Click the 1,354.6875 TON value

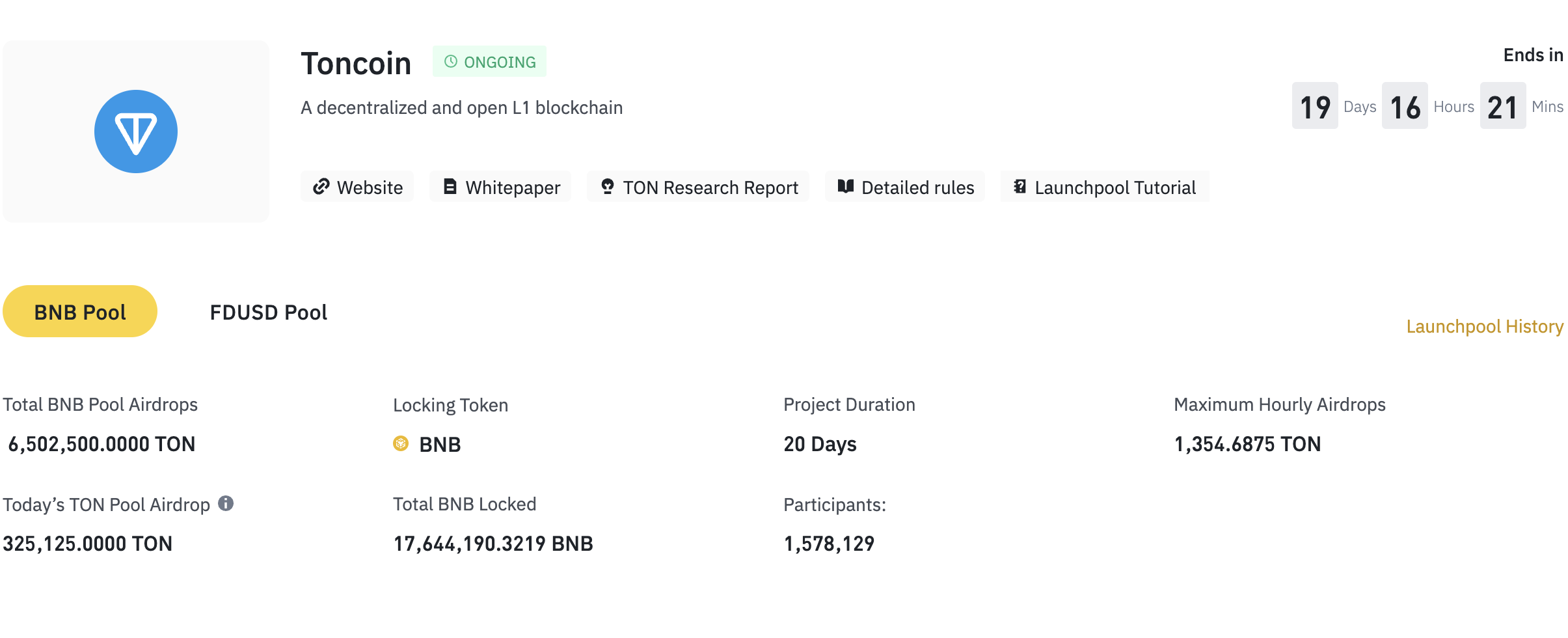(x=1247, y=444)
